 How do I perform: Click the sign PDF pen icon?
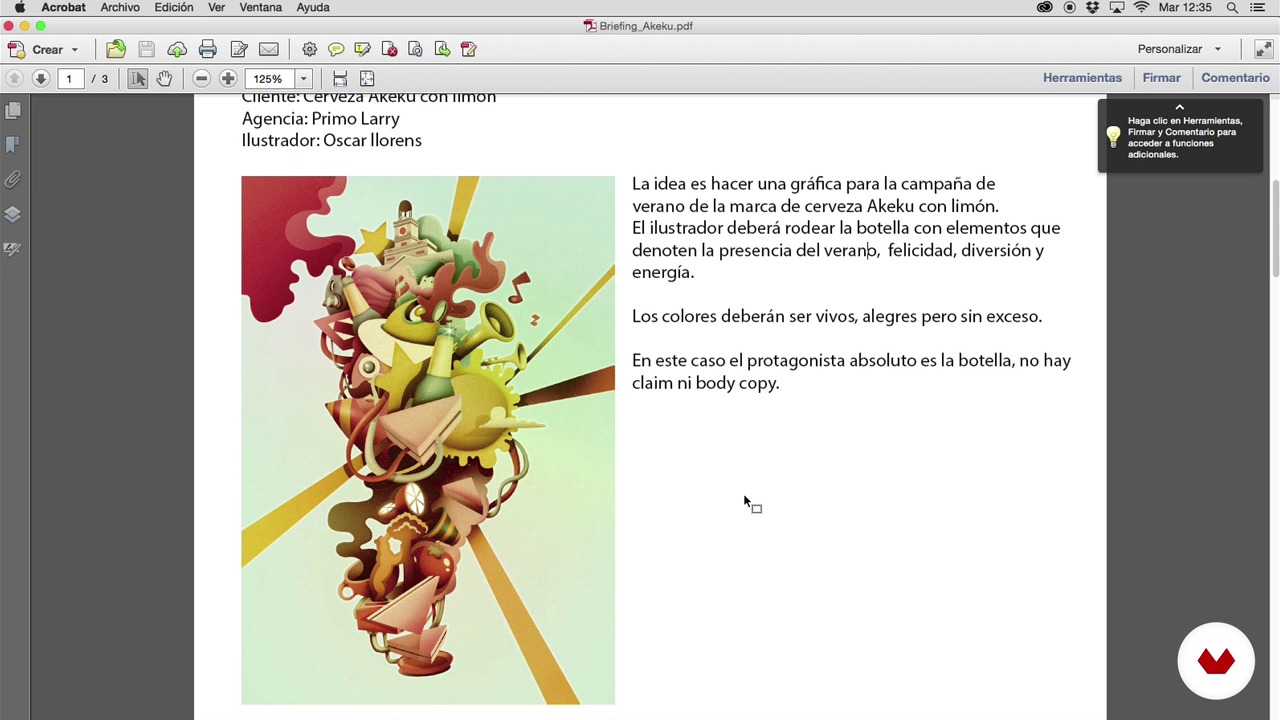point(468,49)
